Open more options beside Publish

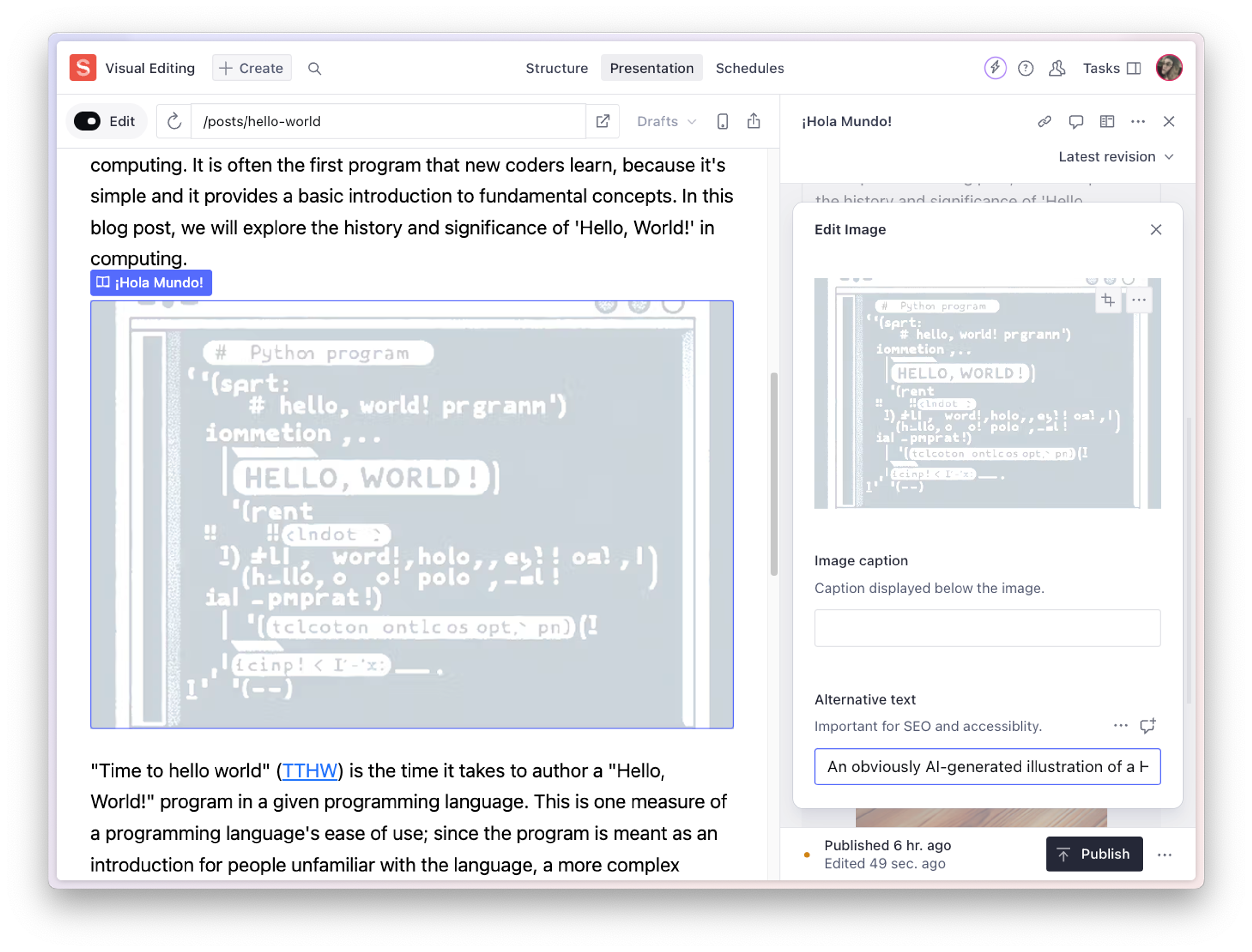(1164, 855)
